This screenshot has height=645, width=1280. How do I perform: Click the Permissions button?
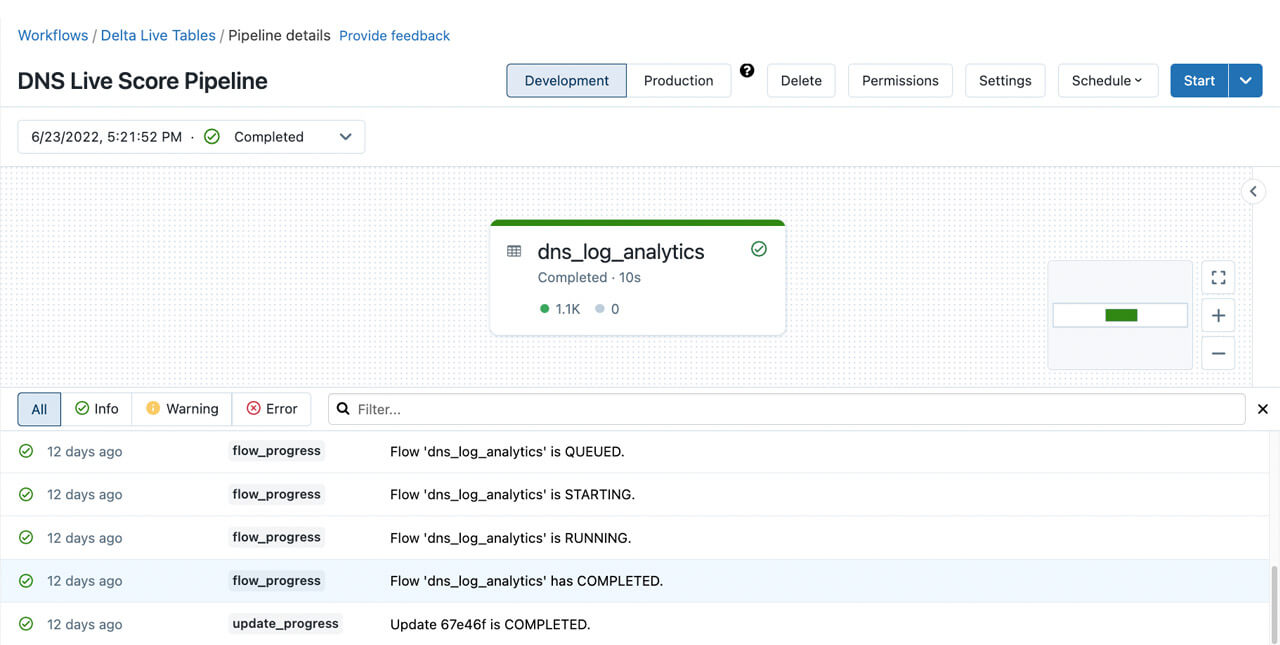click(900, 81)
